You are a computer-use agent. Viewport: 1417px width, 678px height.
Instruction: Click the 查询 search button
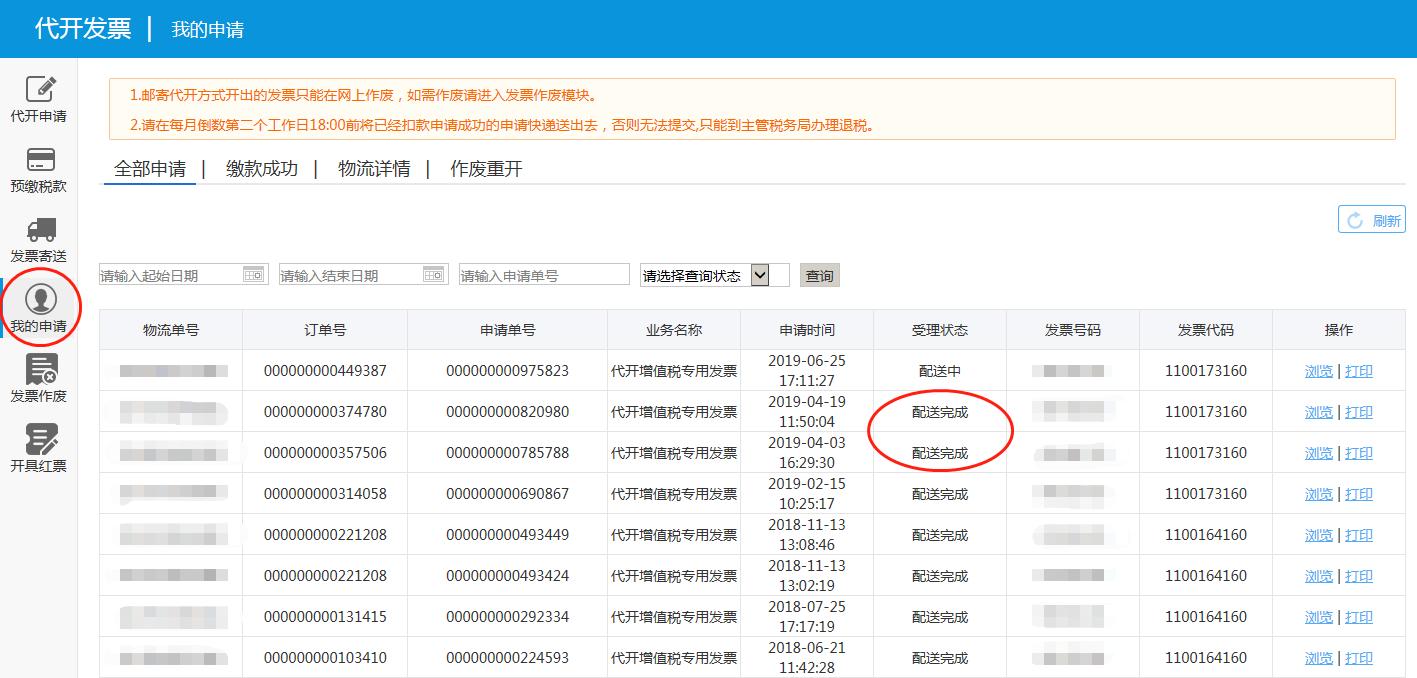(819, 274)
